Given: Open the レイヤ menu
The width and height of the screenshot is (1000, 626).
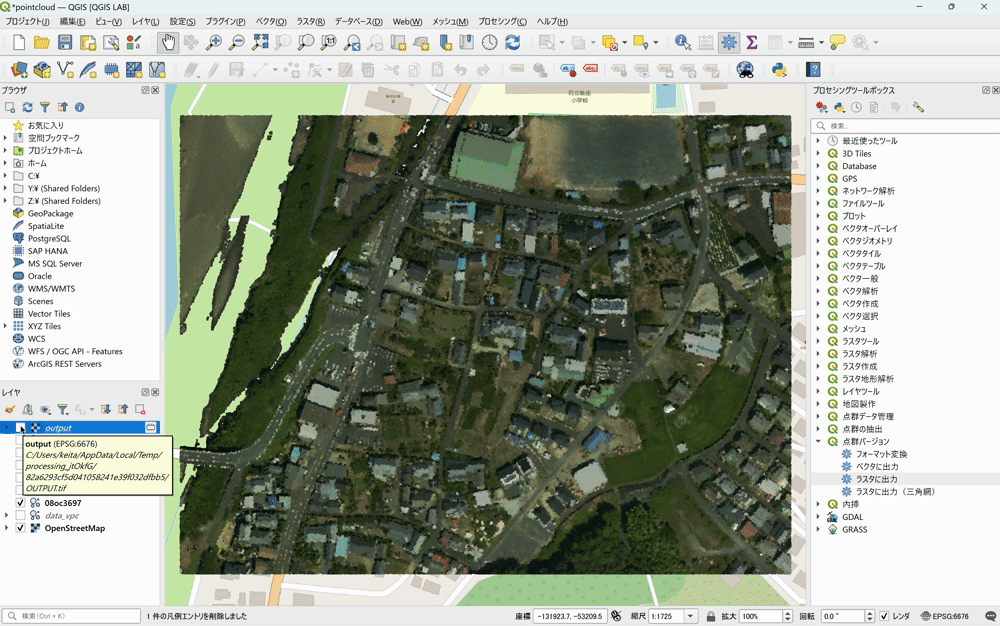Looking at the screenshot, I should coord(145,21).
